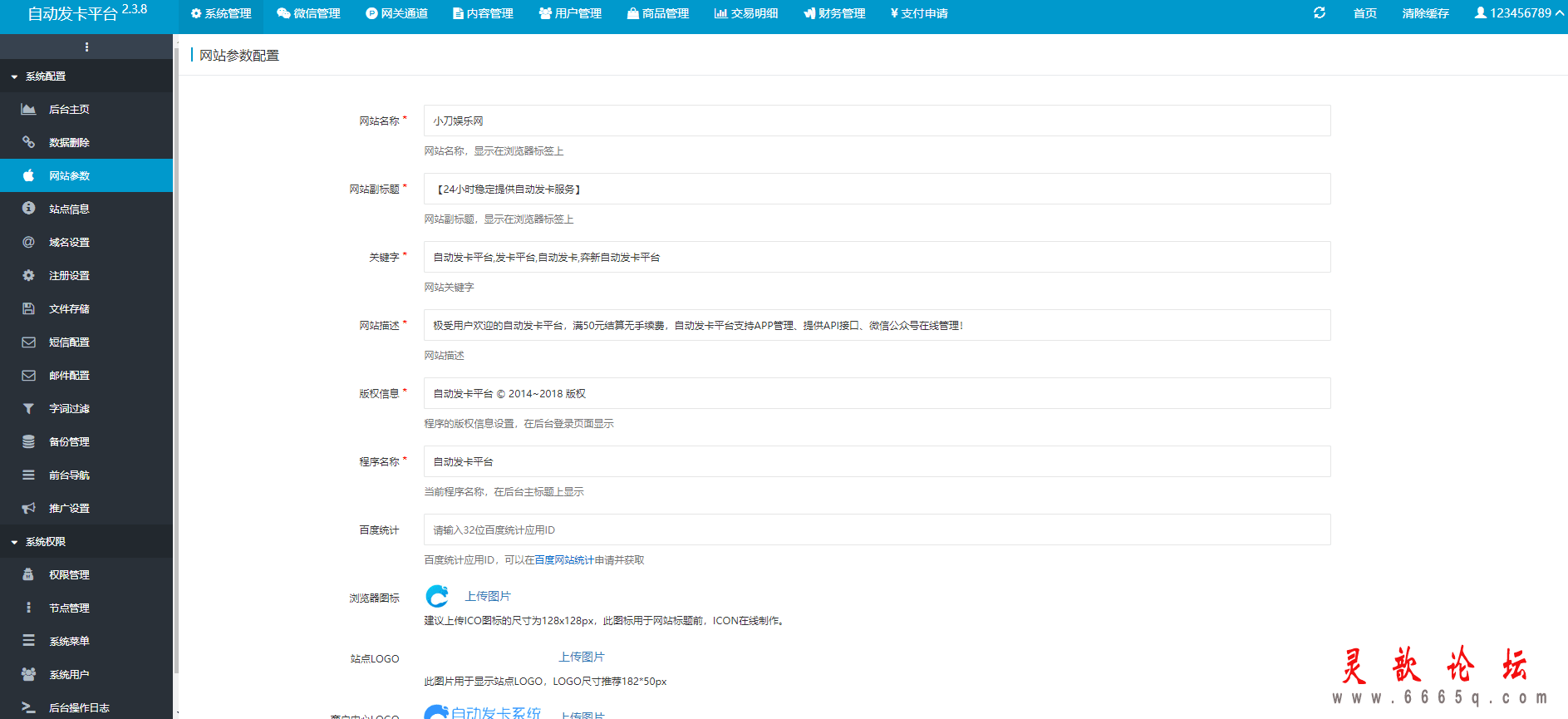Image resolution: width=1568 pixels, height=719 pixels.
Task: Open the 用户管理 top menu
Action: tap(570, 13)
